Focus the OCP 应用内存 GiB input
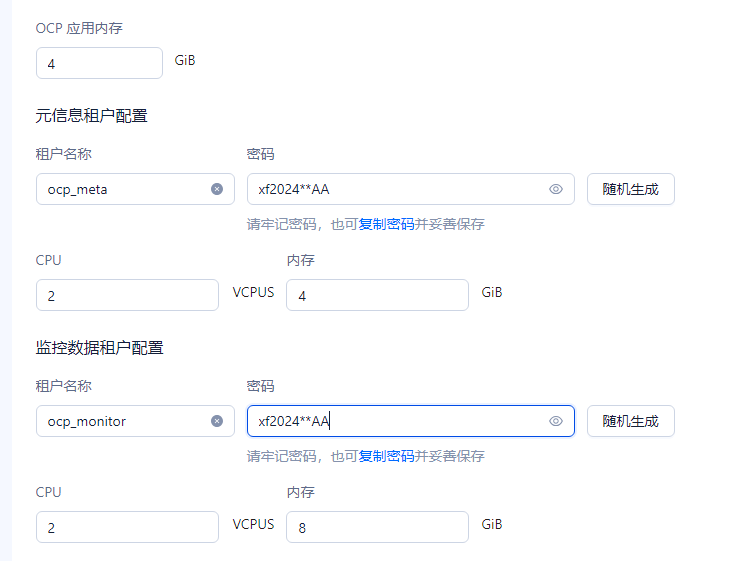The width and height of the screenshot is (756, 561). (x=99, y=63)
